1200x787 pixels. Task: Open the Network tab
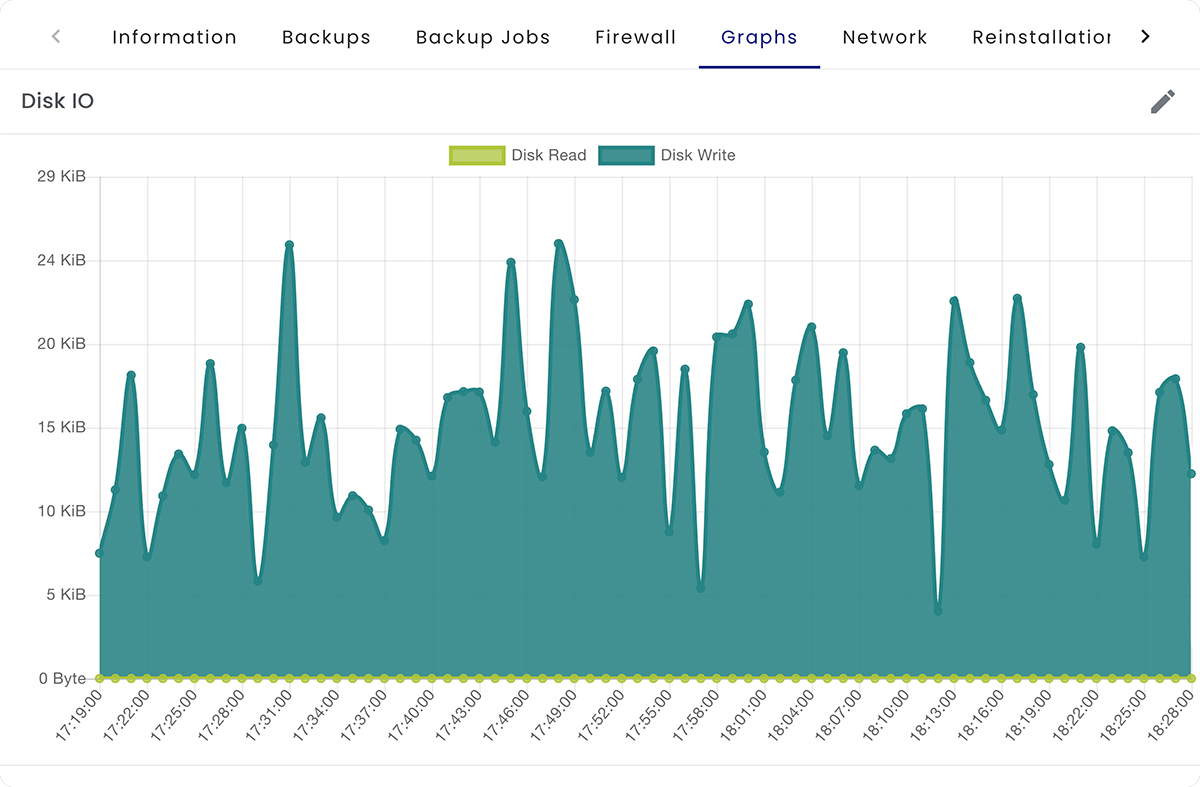click(x=885, y=38)
